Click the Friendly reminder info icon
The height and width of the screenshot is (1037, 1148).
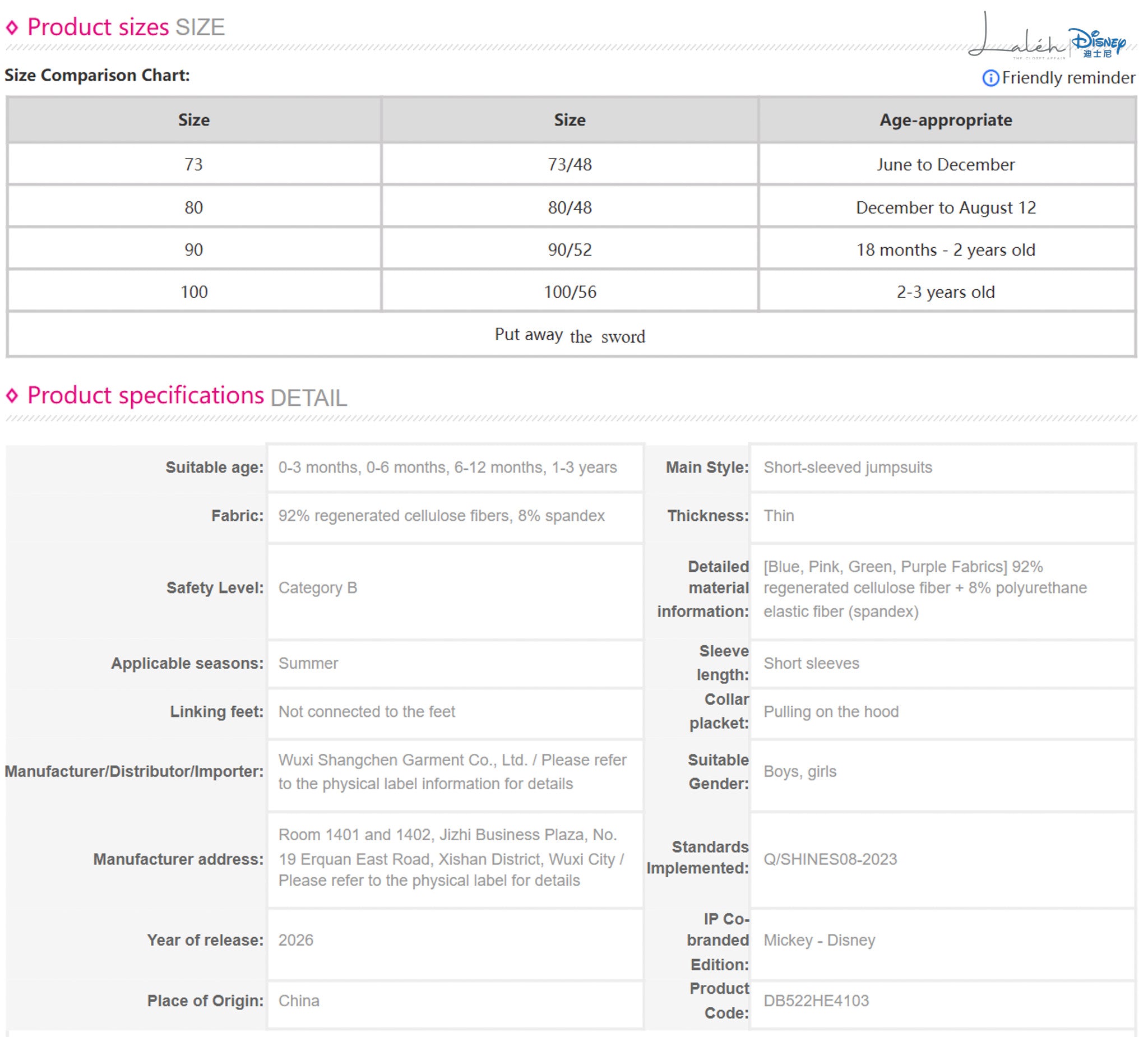pos(990,78)
